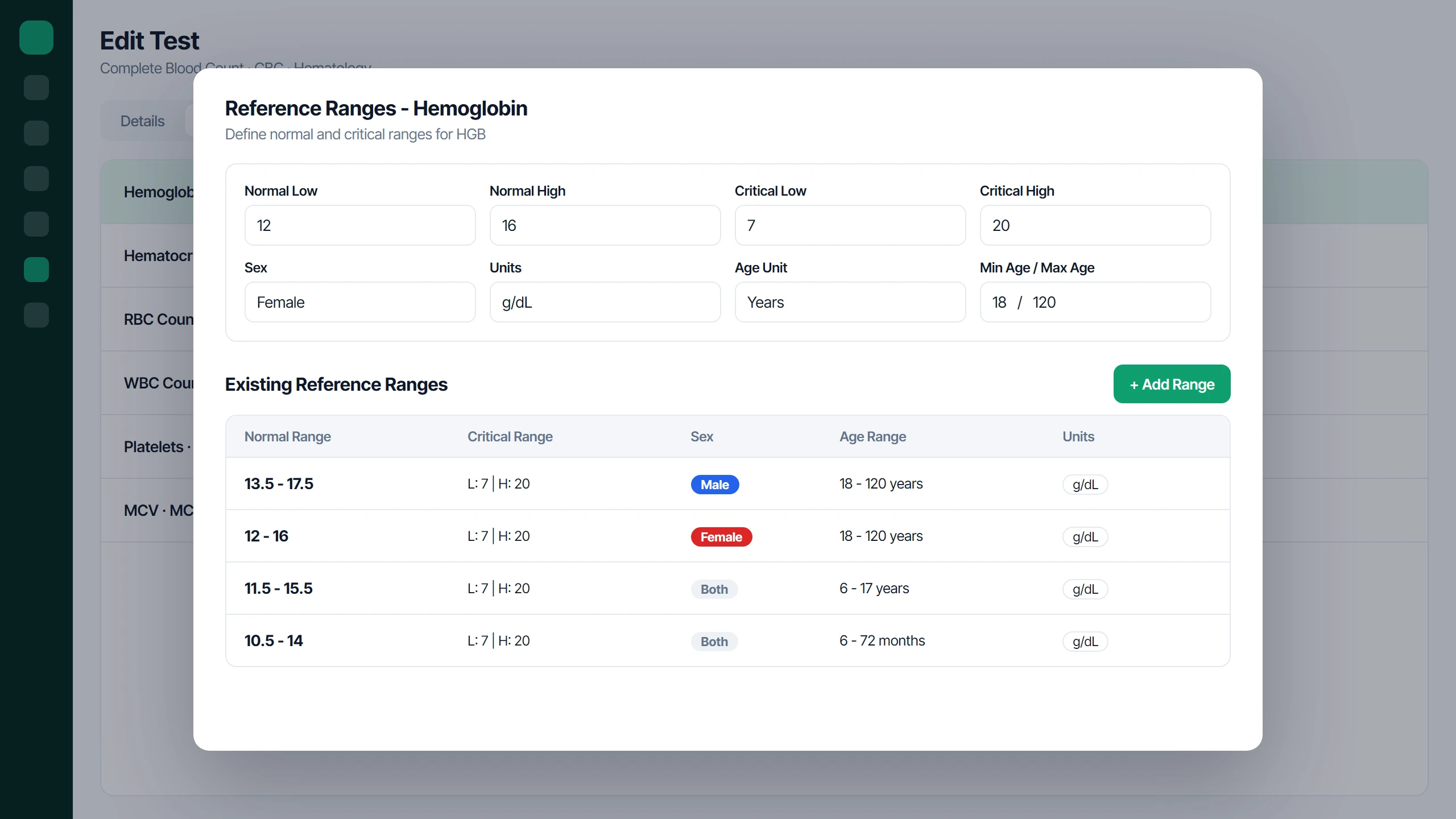Click g/dL chip in the 6 - 72 months row

coord(1085,642)
